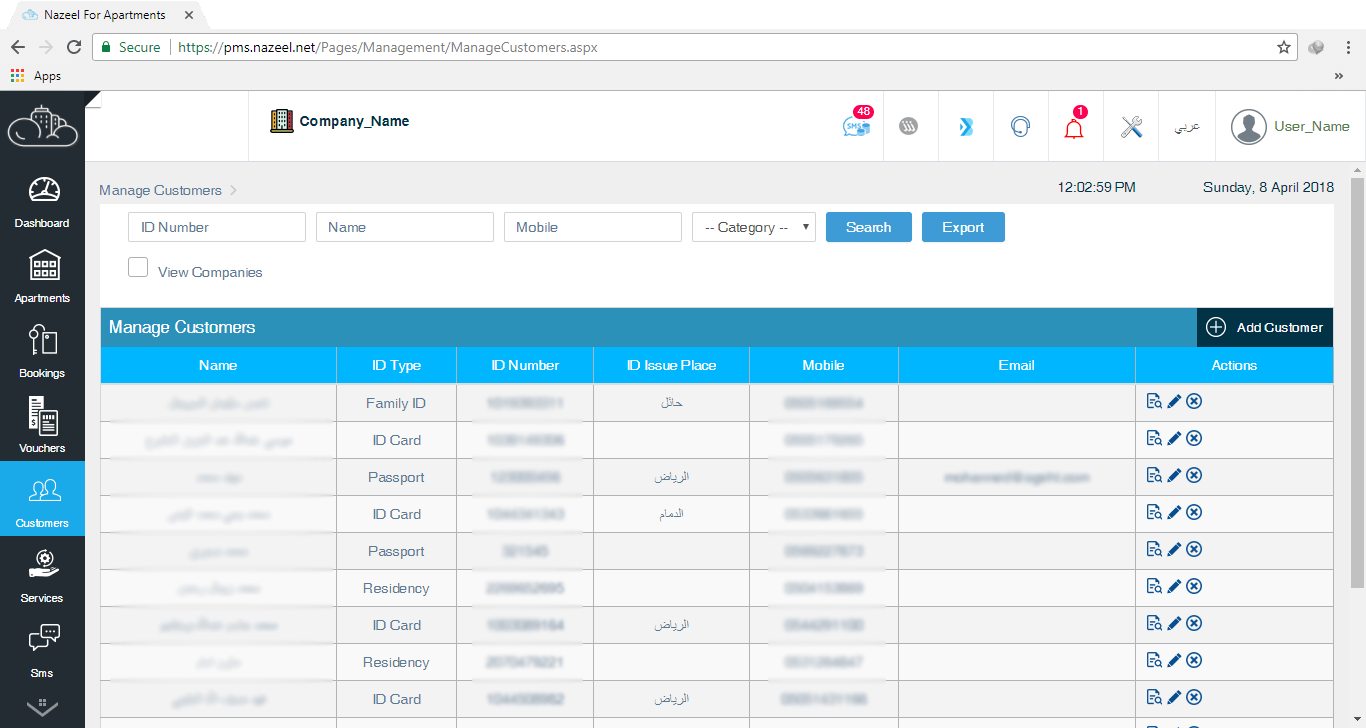Open the Category dropdown filter

pos(754,227)
